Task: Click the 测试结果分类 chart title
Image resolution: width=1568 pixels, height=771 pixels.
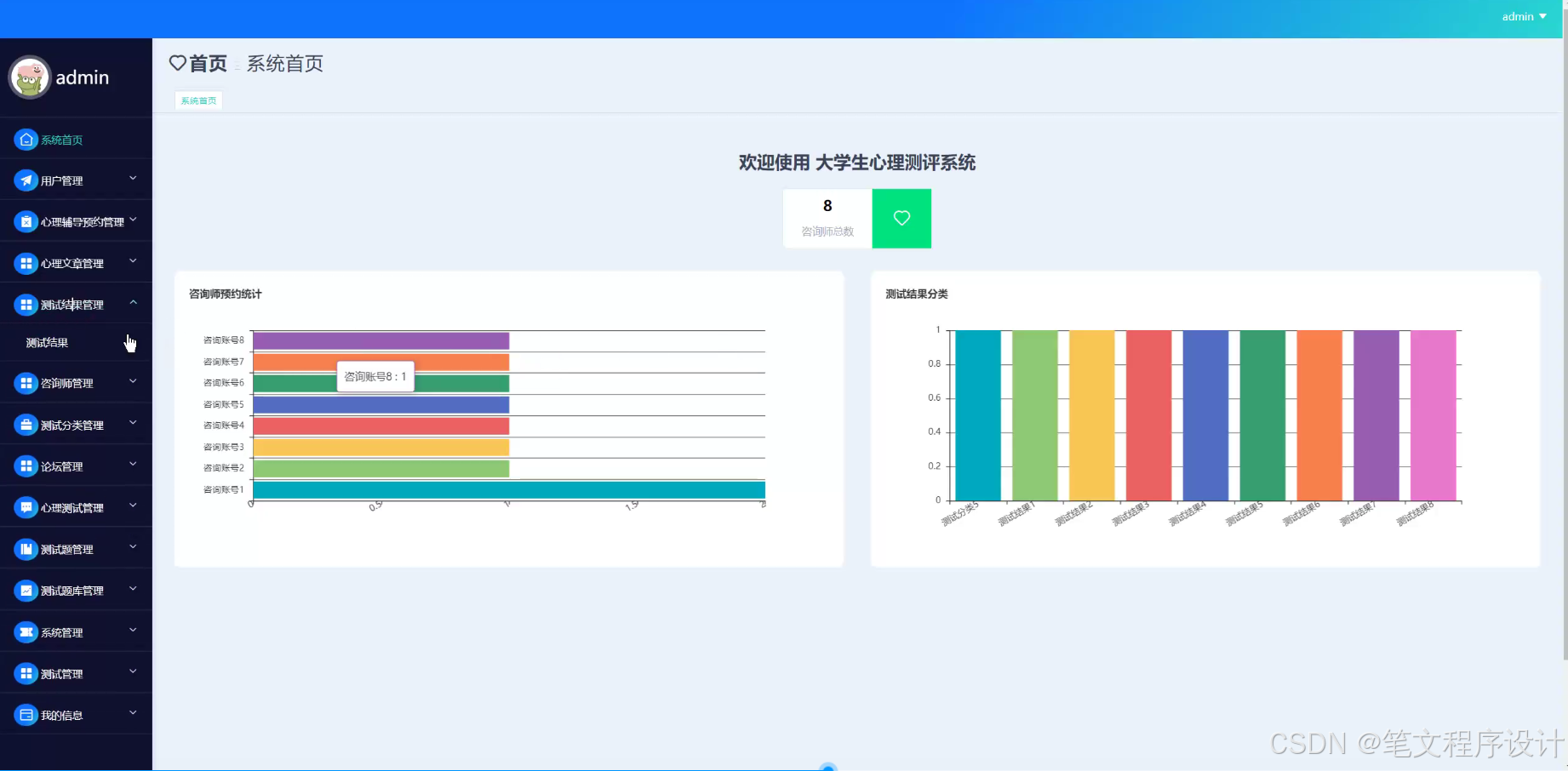Action: 917,294
